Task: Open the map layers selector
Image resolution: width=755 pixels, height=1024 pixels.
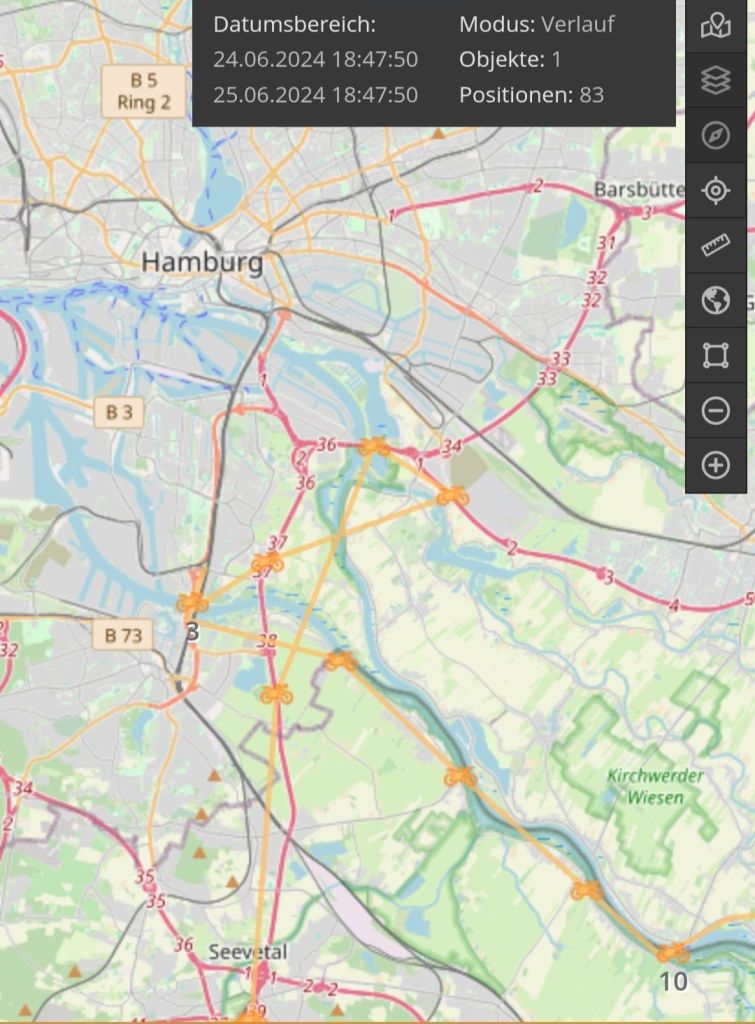Action: click(x=715, y=81)
